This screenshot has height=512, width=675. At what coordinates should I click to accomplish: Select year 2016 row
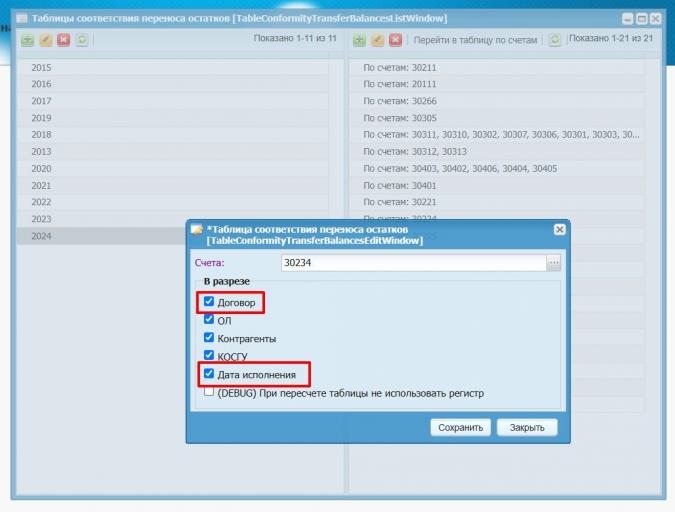pyautogui.click(x=173, y=84)
